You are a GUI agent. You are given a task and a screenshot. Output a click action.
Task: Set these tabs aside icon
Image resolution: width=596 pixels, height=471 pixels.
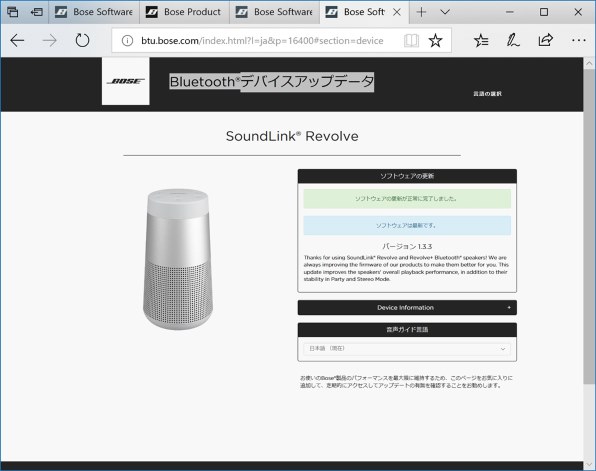[x=36, y=12]
